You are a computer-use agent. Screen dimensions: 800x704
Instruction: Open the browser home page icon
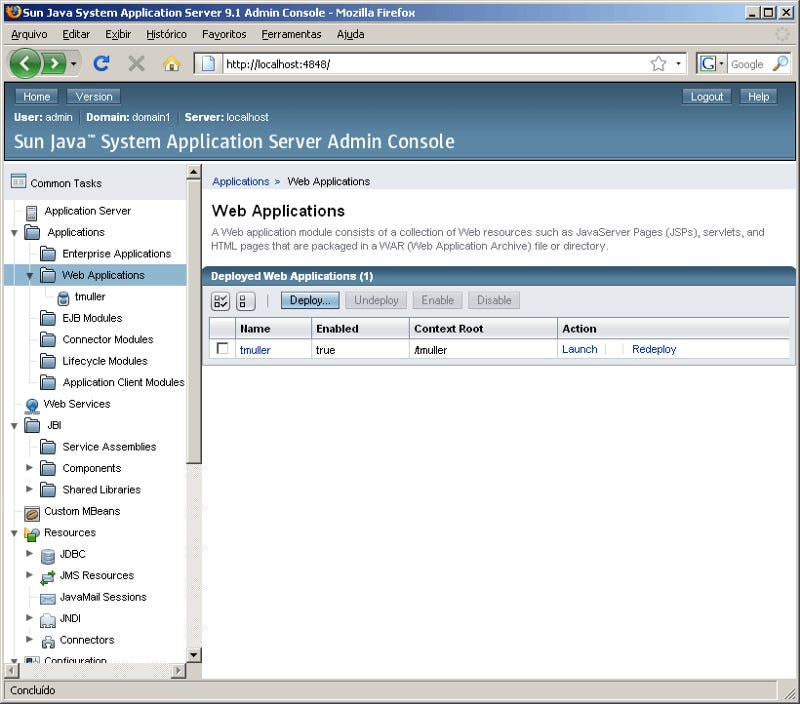(x=171, y=64)
